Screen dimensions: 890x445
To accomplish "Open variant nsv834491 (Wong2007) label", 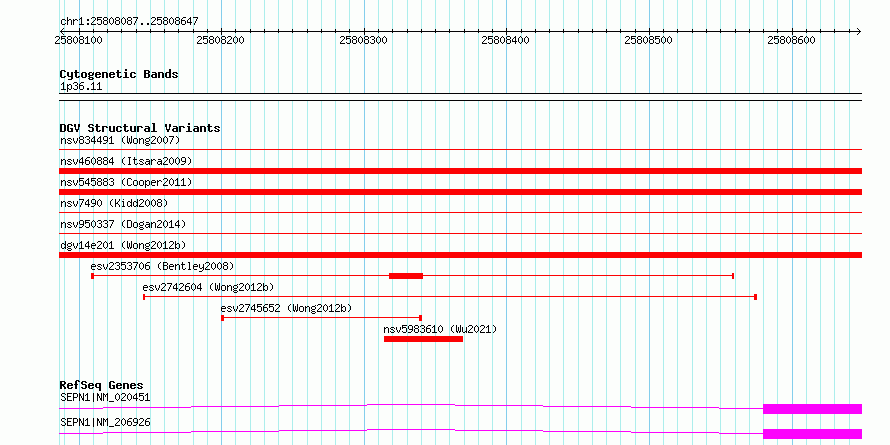I will tap(120, 140).
